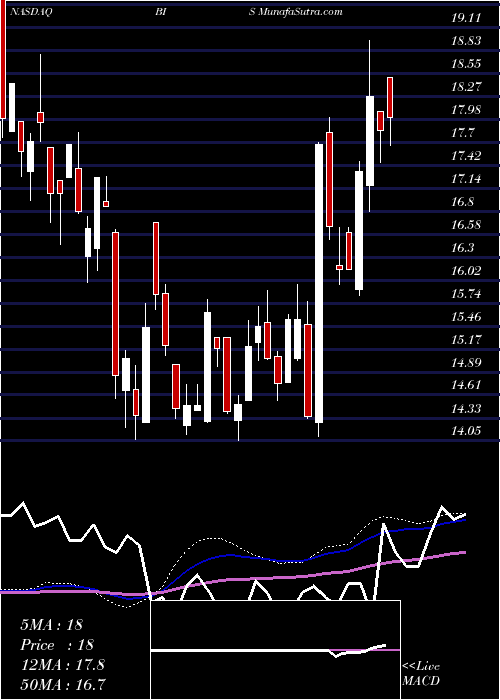Select the 17.14 price axis label
This screenshot has width=500, height=700.
pyautogui.click(x=466, y=179)
